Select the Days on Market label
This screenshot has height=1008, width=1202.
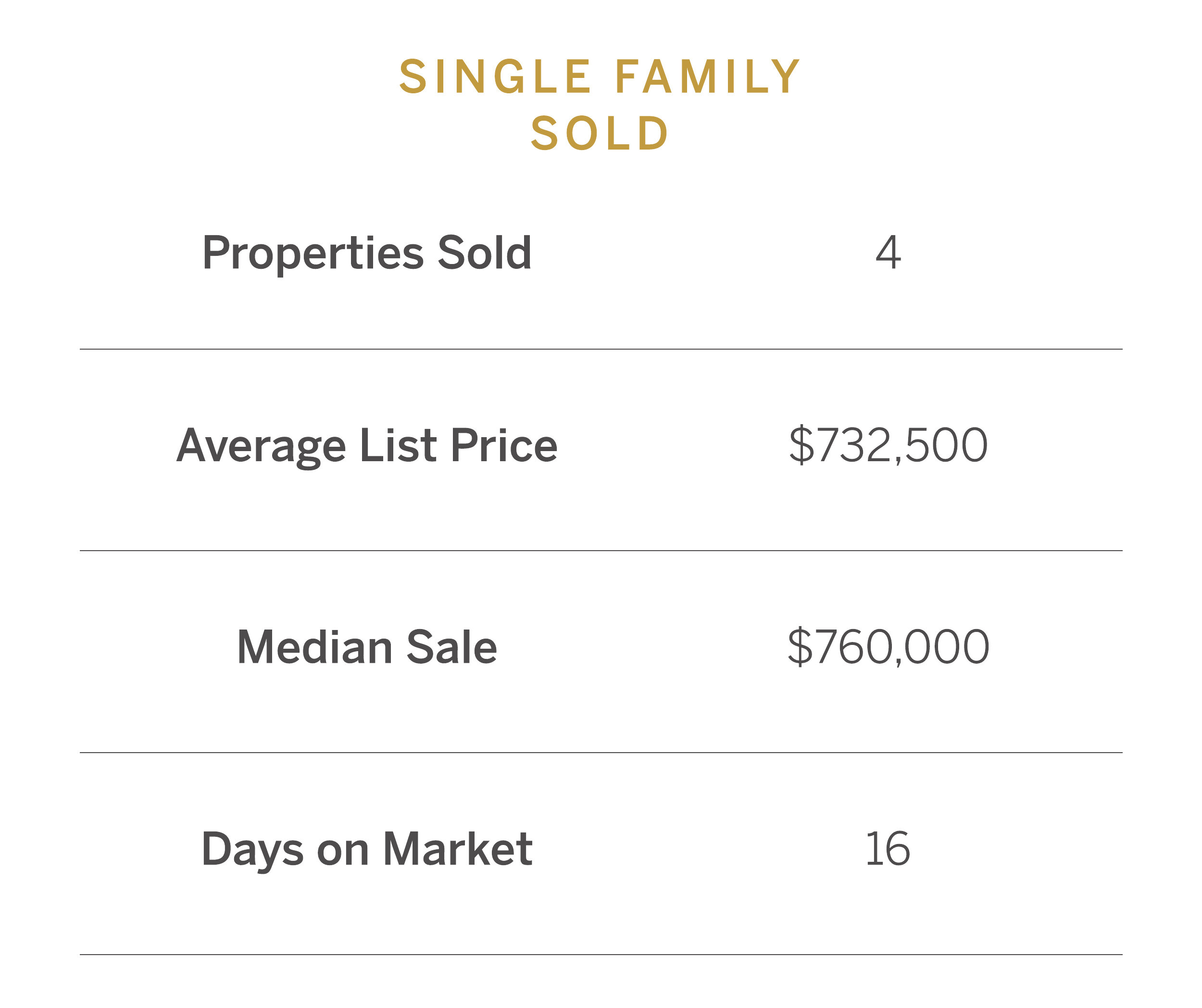367,850
